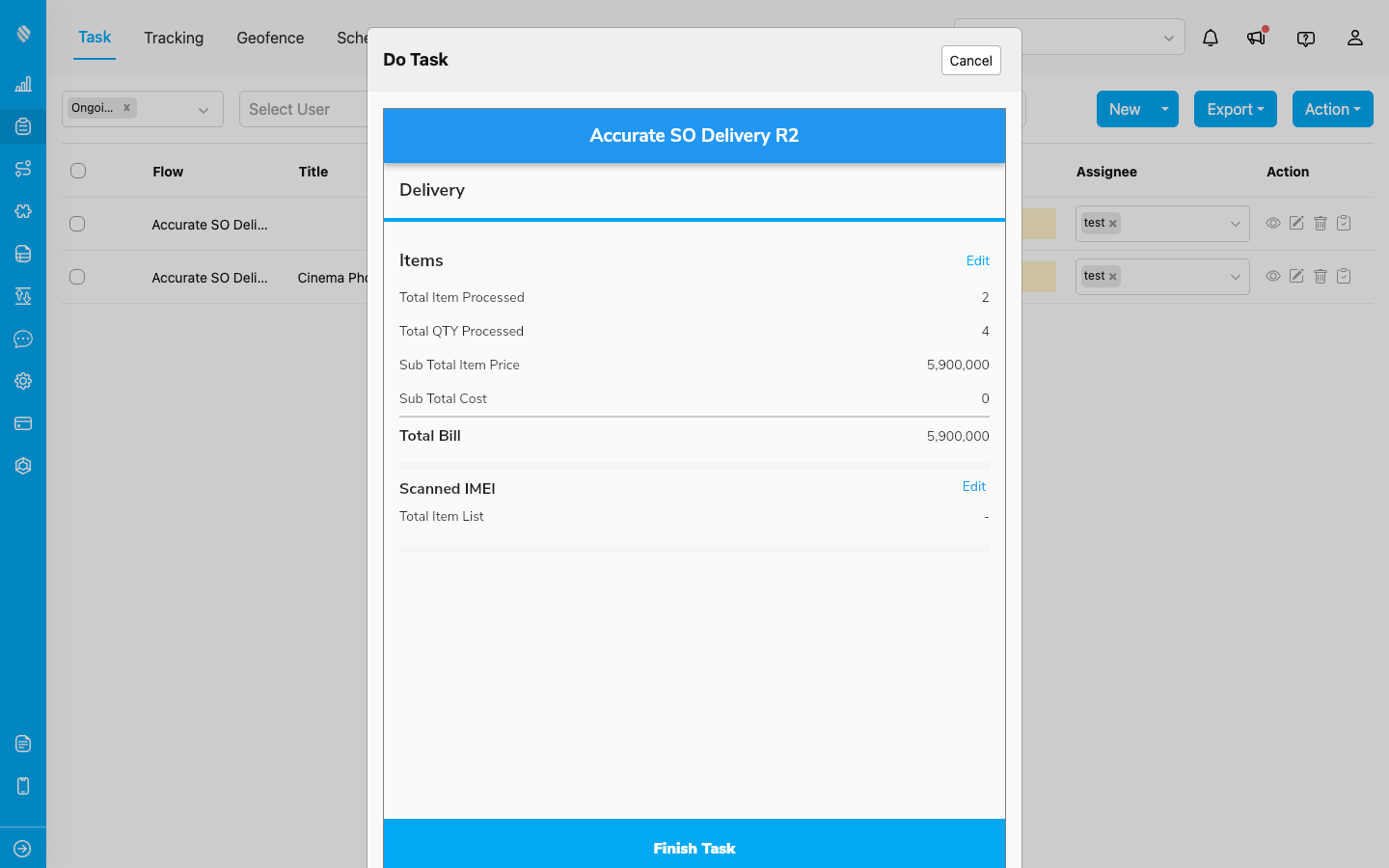Open the first row's assignee dropdown
1389x868 pixels.
[1235, 224]
